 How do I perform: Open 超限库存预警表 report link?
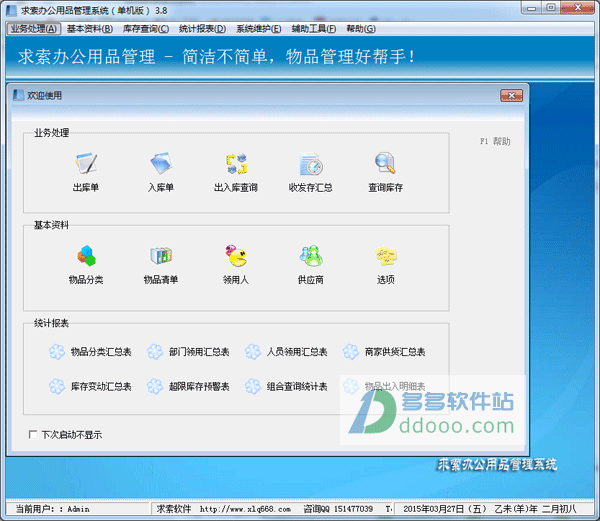(x=199, y=386)
